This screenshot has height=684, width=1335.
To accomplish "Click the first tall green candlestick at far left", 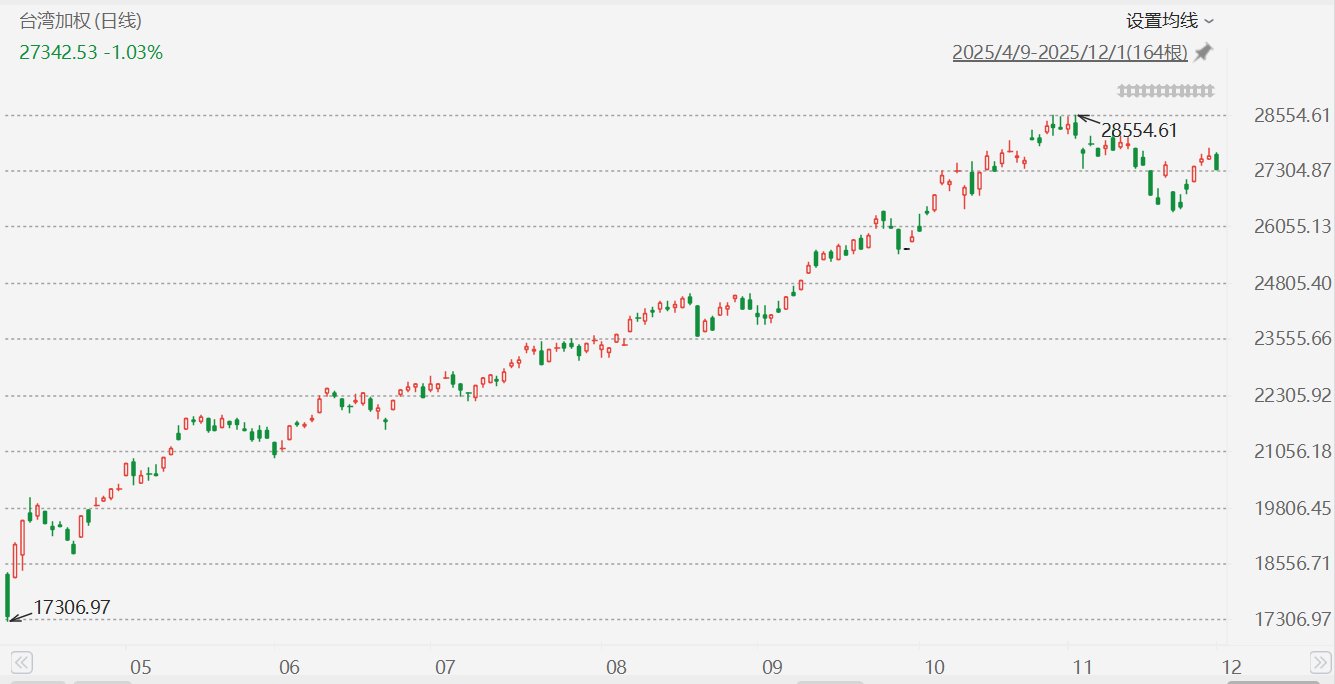I will pyautogui.click(x=8, y=596).
